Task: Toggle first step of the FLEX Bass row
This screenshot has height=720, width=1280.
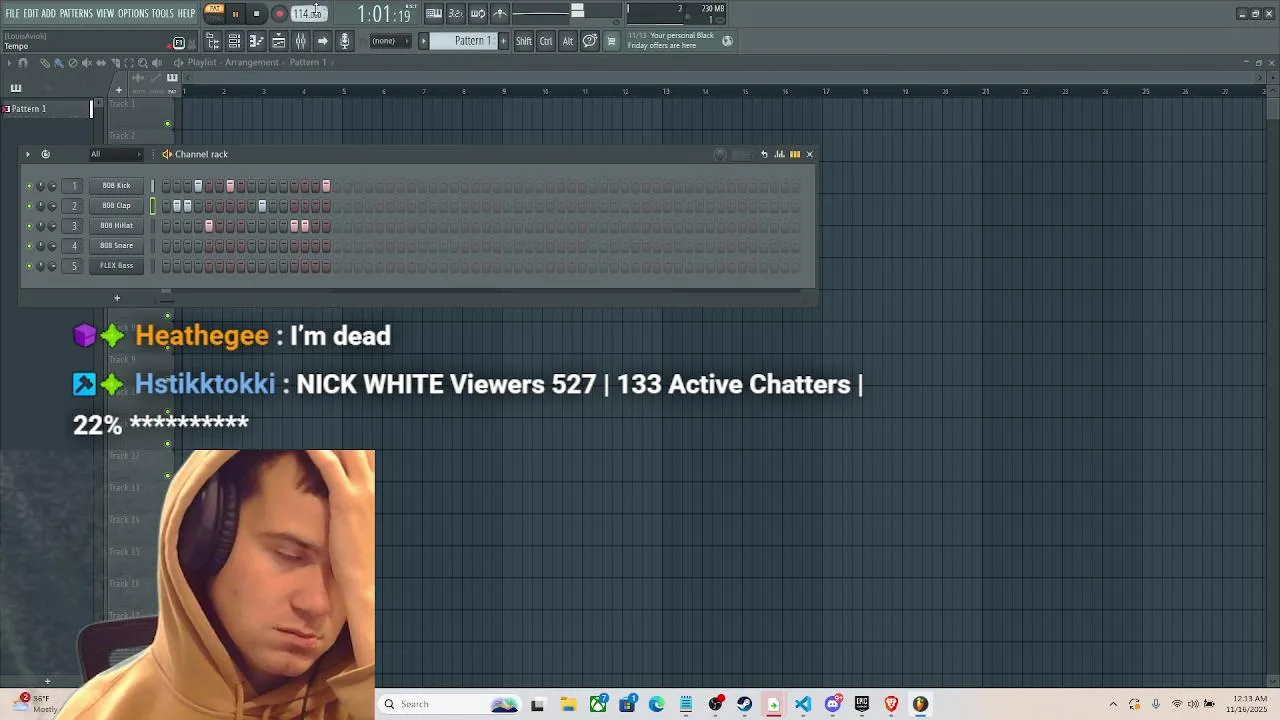Action: tap(166, 266)
